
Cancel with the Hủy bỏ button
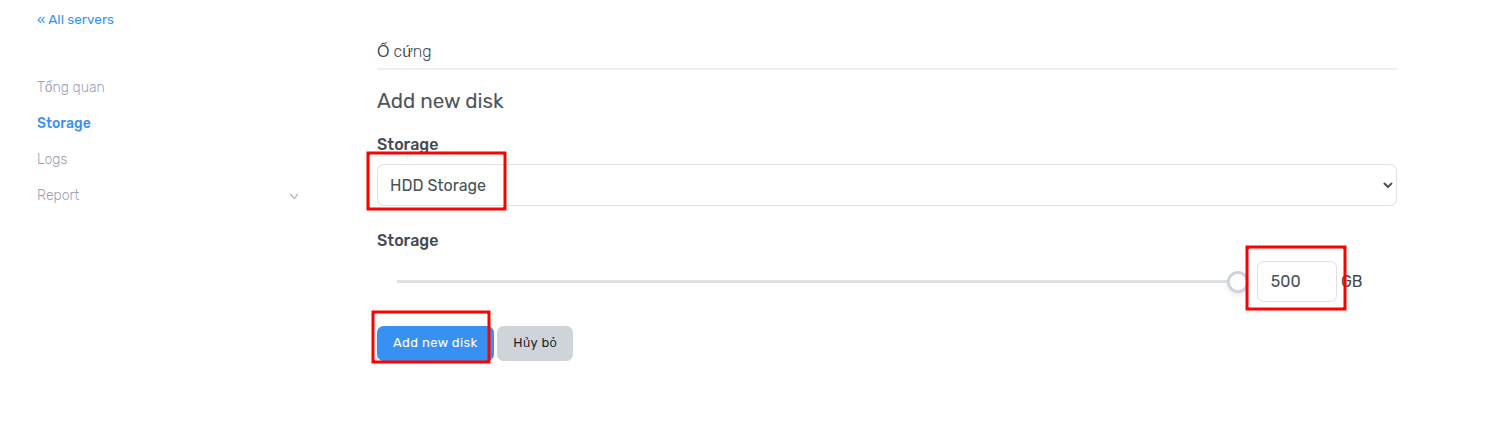coord(535,343)
